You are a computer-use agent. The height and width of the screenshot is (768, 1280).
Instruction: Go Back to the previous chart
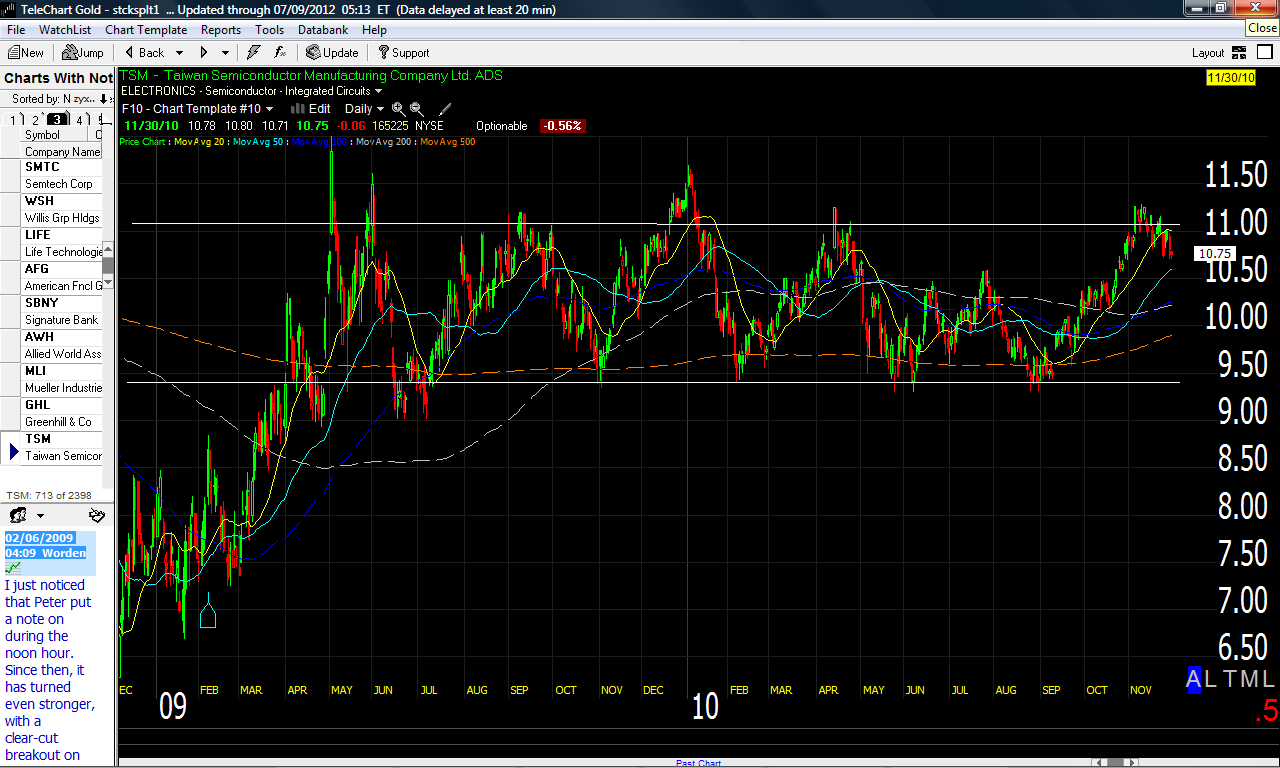(143, 53)
